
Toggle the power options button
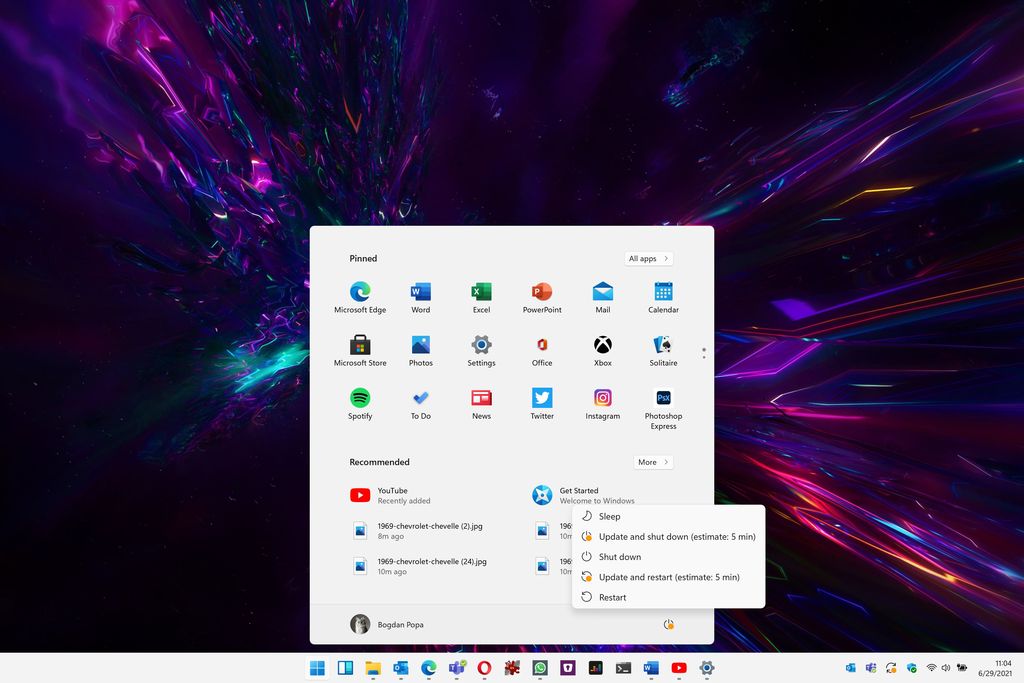pyautogui.click(x=668, y=625)
